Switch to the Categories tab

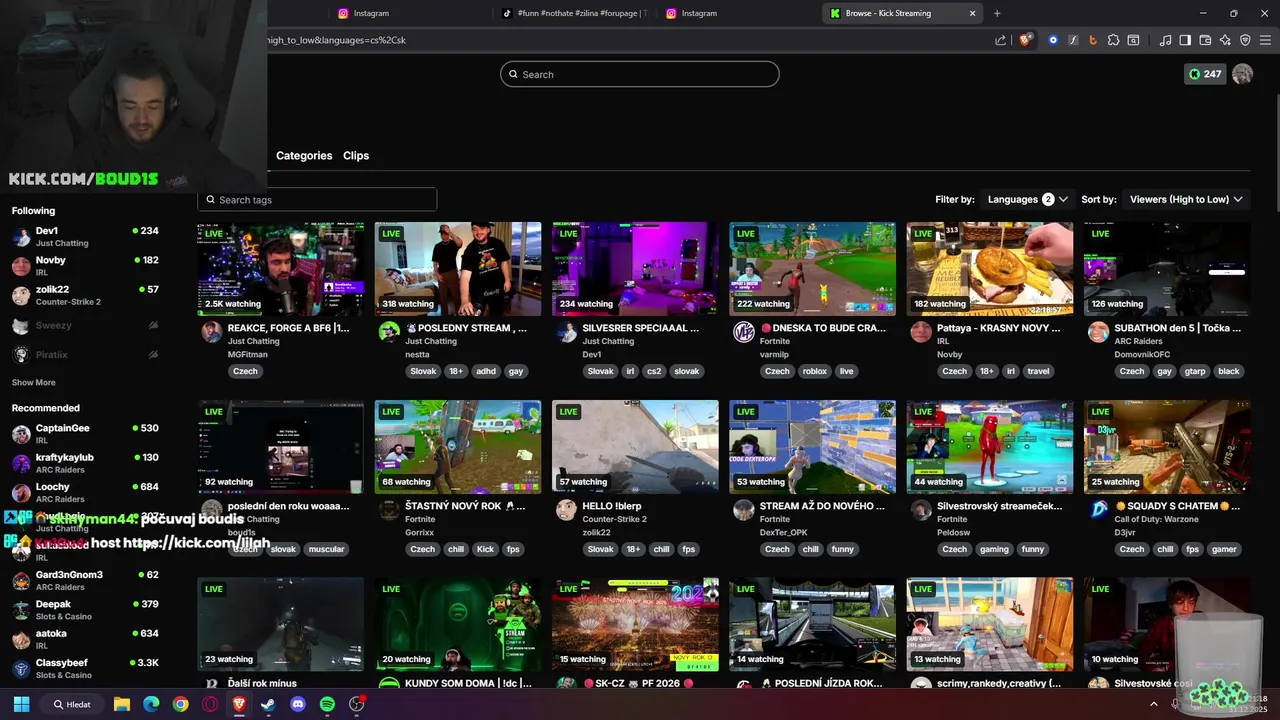[304, 156]
